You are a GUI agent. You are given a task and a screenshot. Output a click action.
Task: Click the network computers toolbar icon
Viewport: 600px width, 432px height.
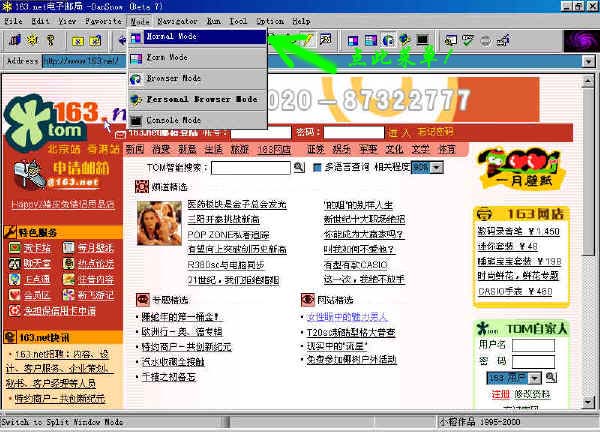503,40
